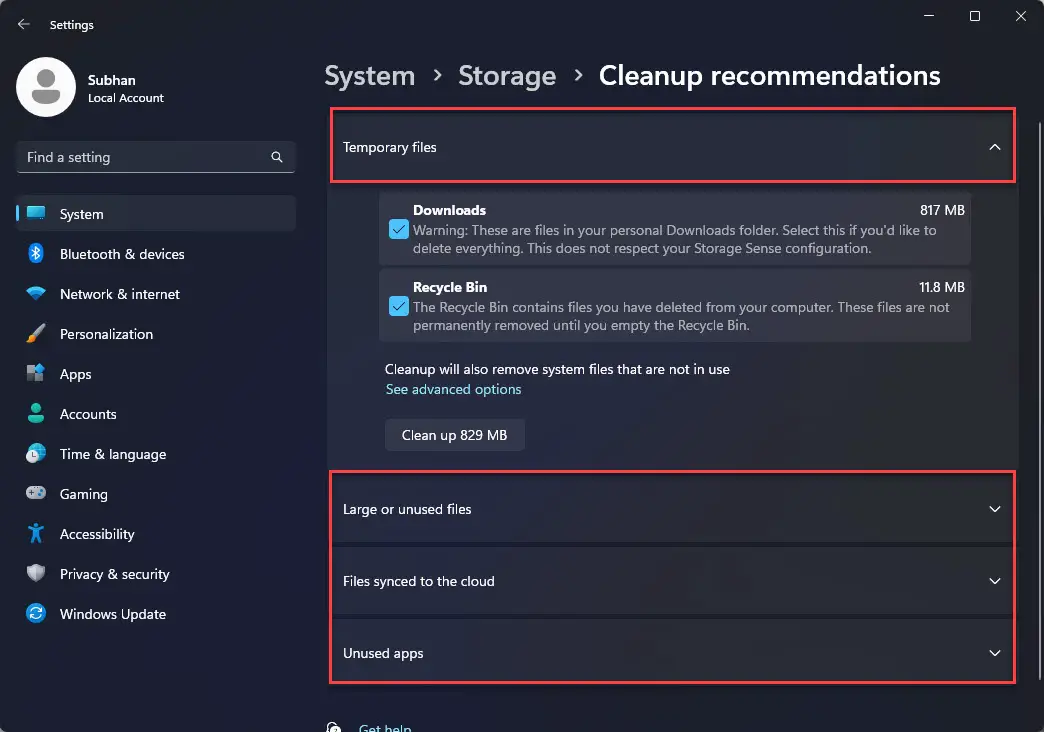Viewport: 1044px width, 732px height.
Task: Click the Gaming controller icon
Action: click(x=36, y=493)
